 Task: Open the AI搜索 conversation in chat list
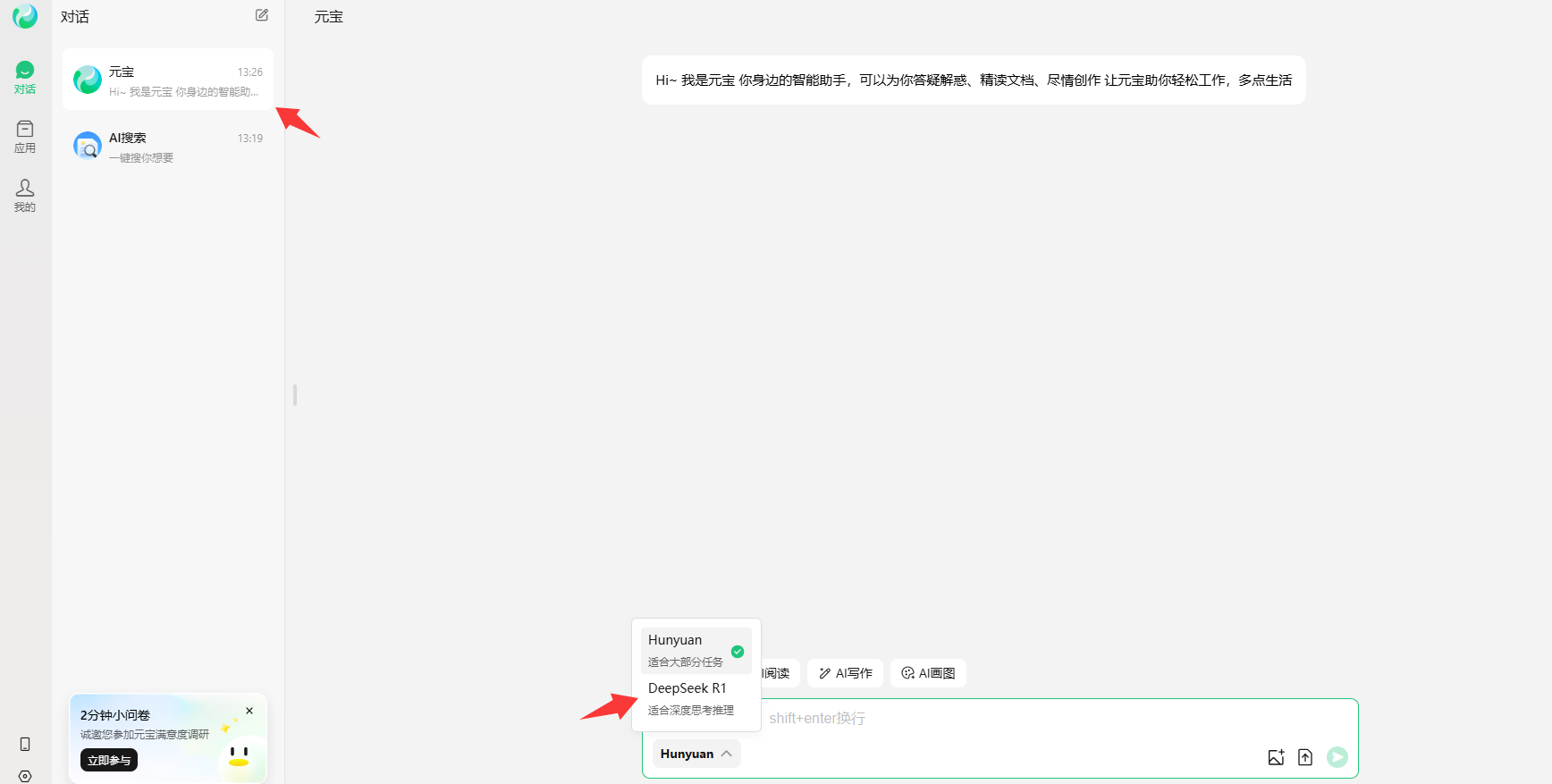click(x=168, y=146)
